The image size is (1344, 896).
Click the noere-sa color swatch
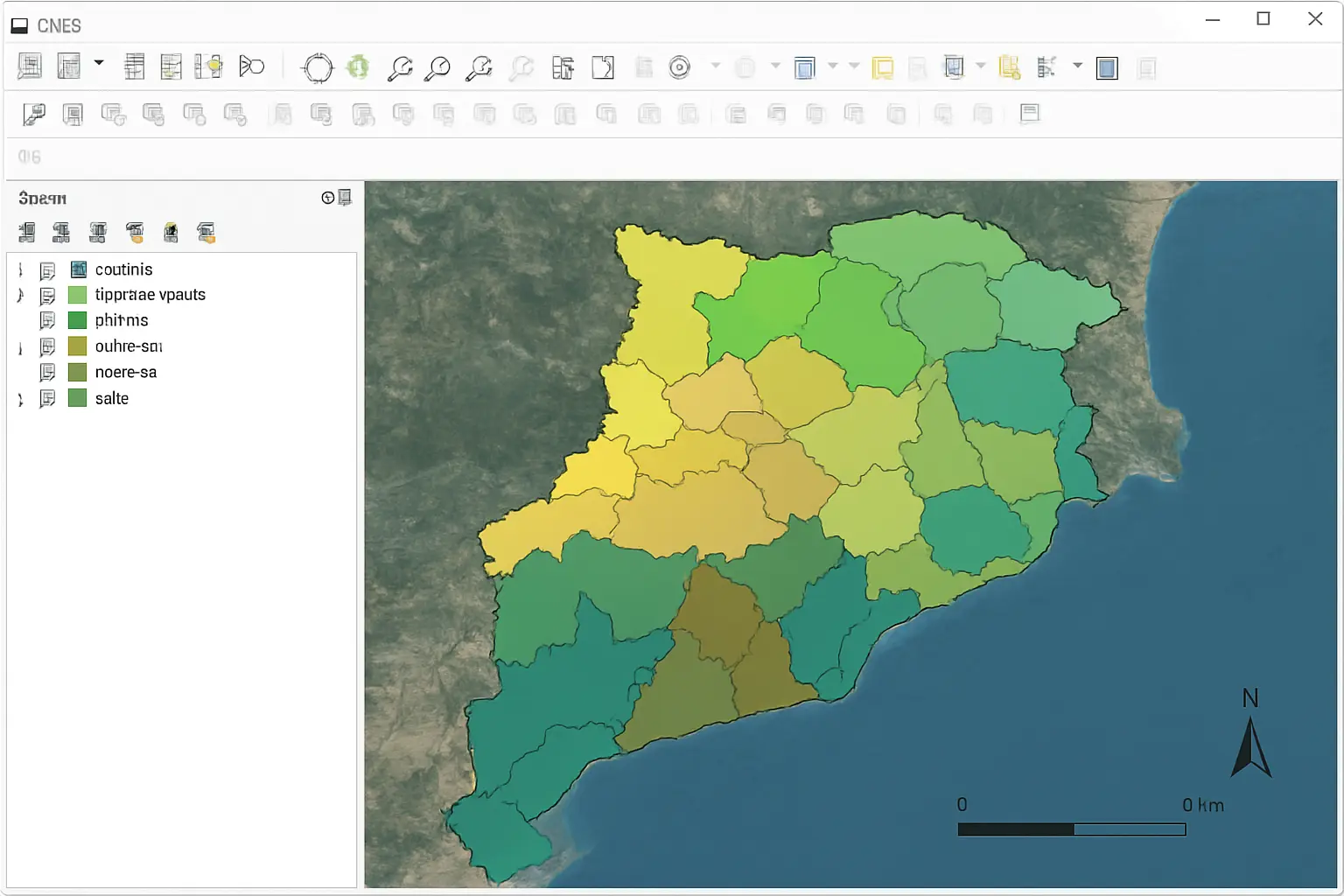click(78, 372)
